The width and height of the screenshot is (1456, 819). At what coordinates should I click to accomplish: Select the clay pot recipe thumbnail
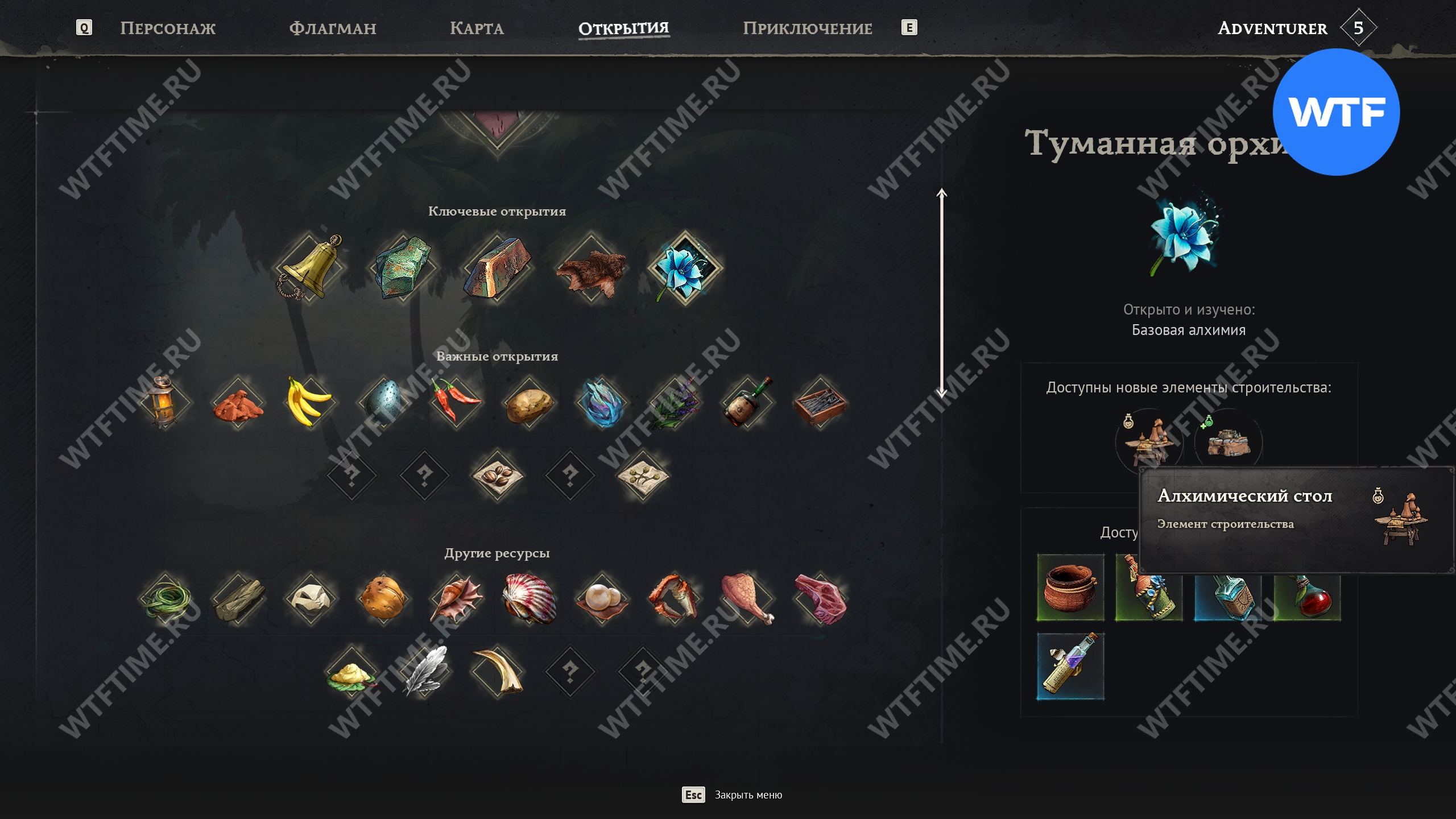tap(1070, 587)
